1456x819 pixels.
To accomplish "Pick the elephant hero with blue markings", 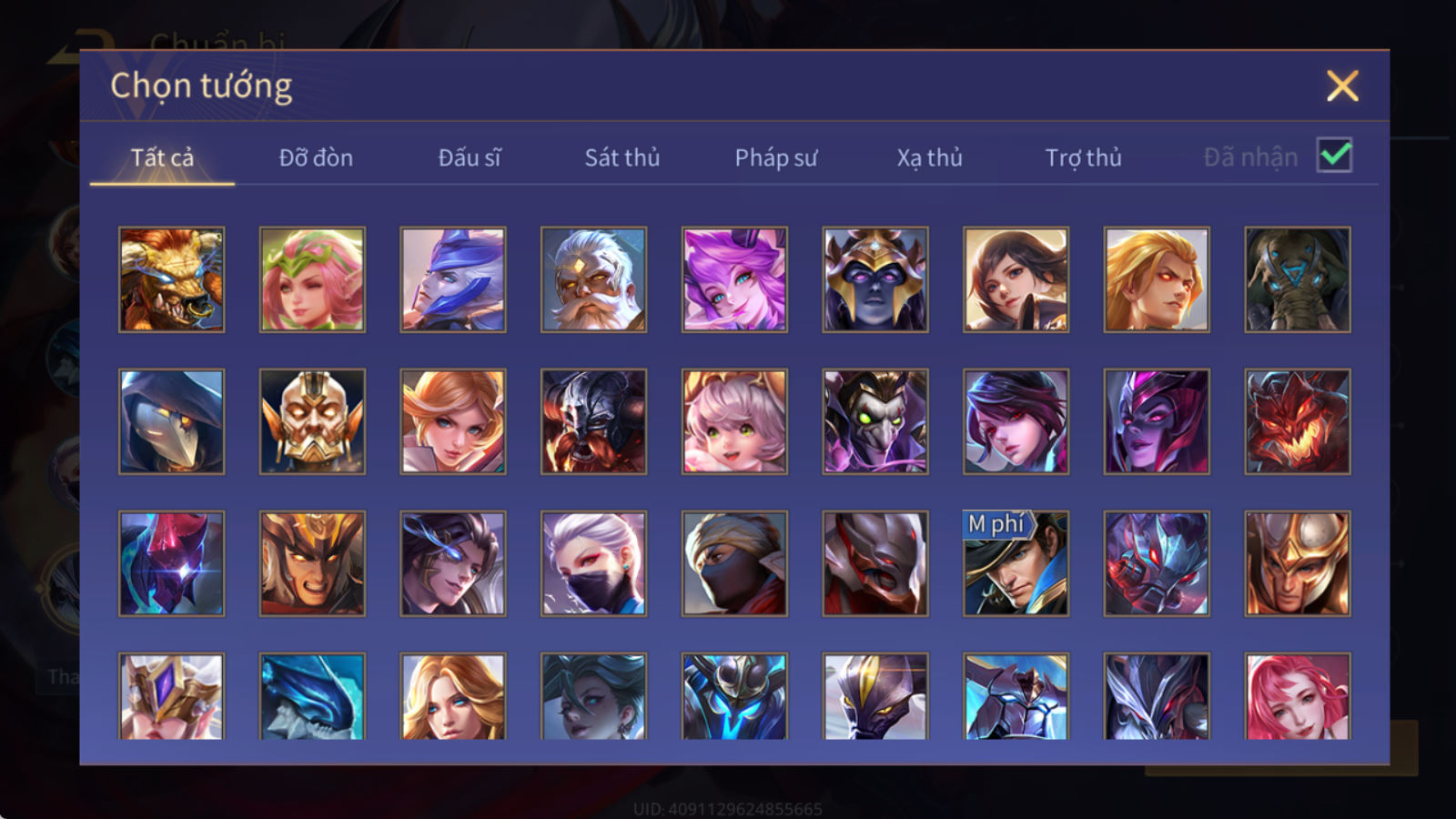I will tap(1298, 279).
